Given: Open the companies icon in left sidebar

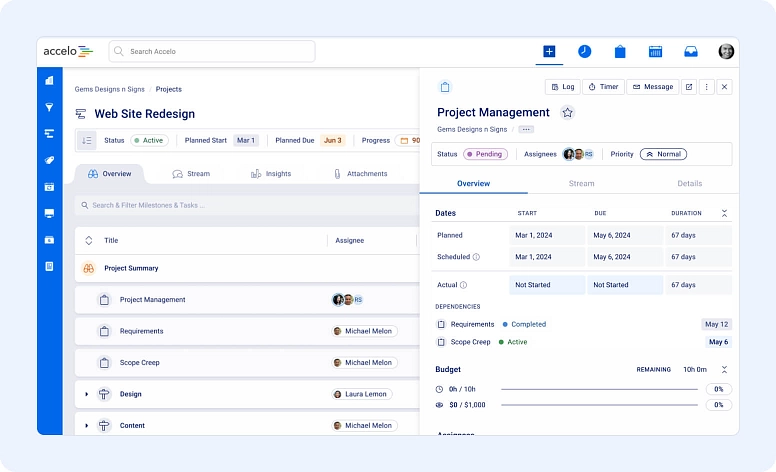Looking at the screenshot, I should tap(49, 80).
